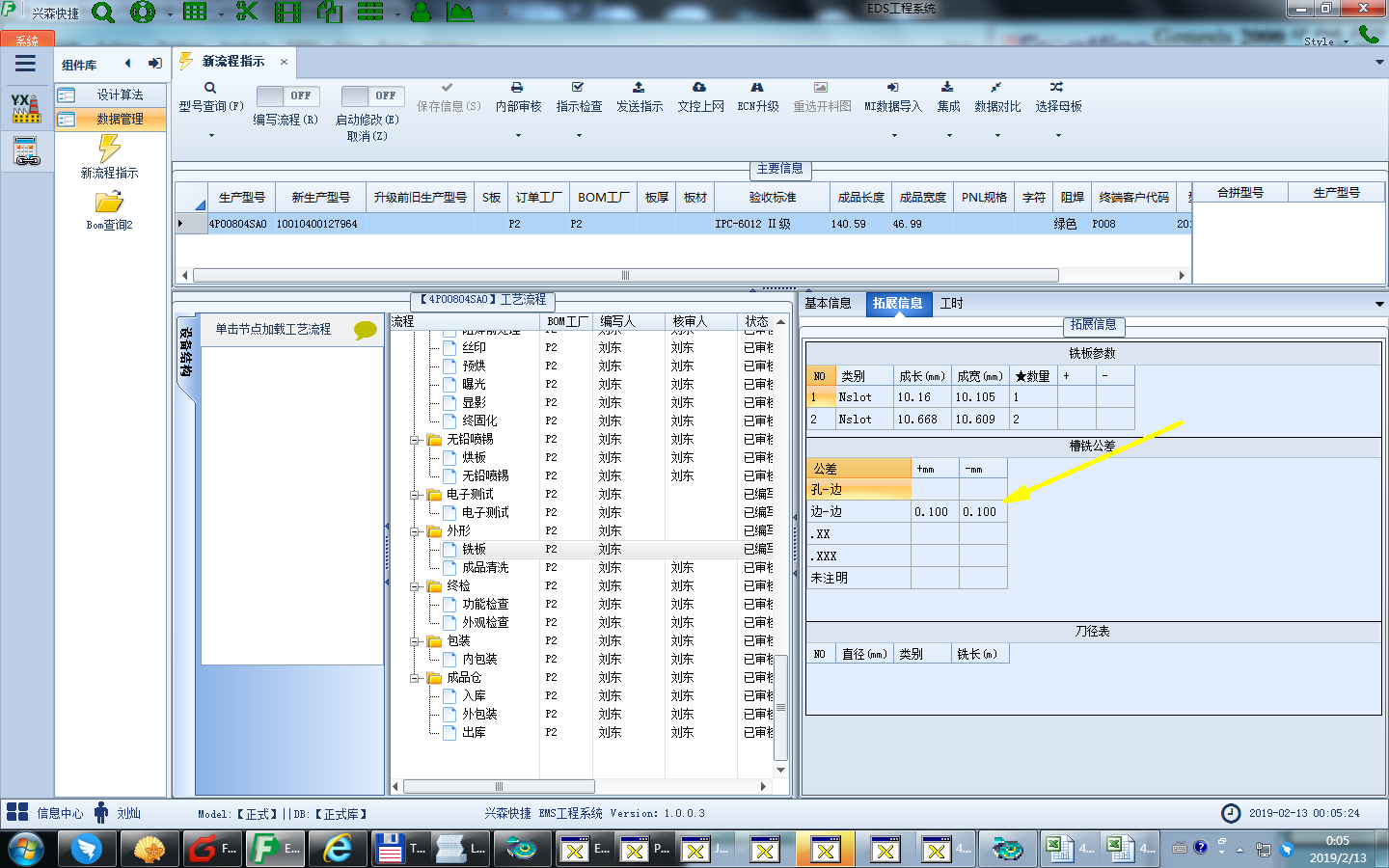
Task: Click 型号查询(F) search button
Action: pyautogui.click(x=210, y=97)
